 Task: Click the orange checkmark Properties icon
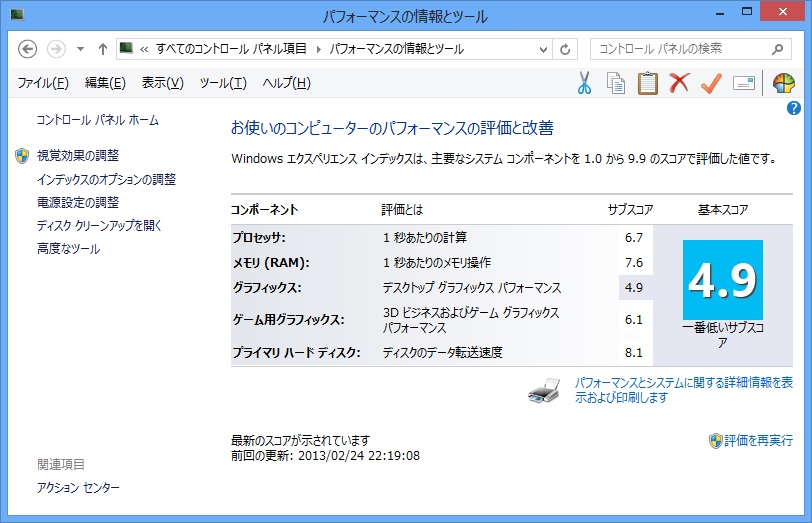pos(711,83)
